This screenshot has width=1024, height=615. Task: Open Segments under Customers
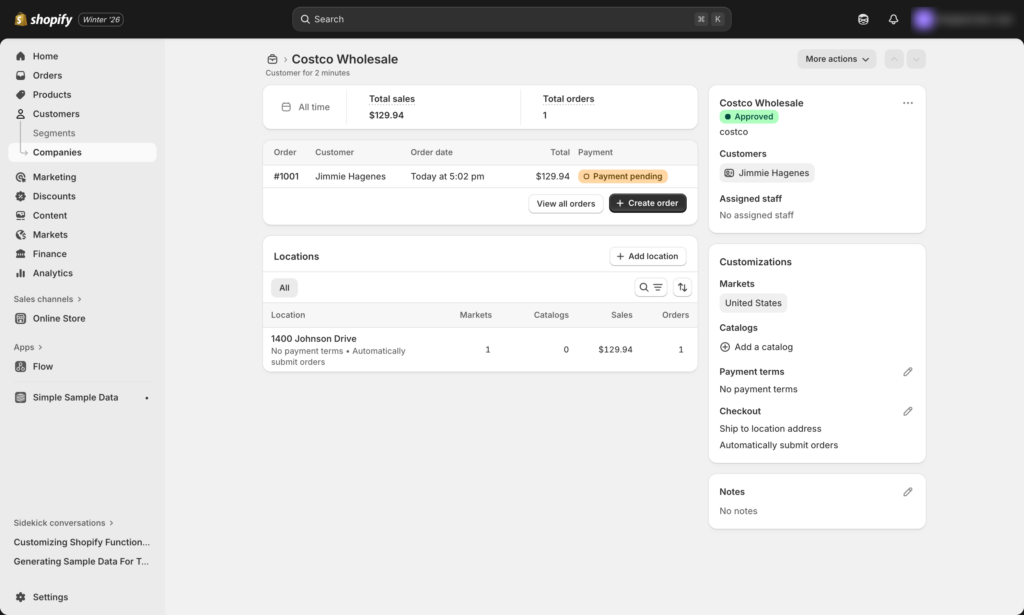click(x=82, y=133)
